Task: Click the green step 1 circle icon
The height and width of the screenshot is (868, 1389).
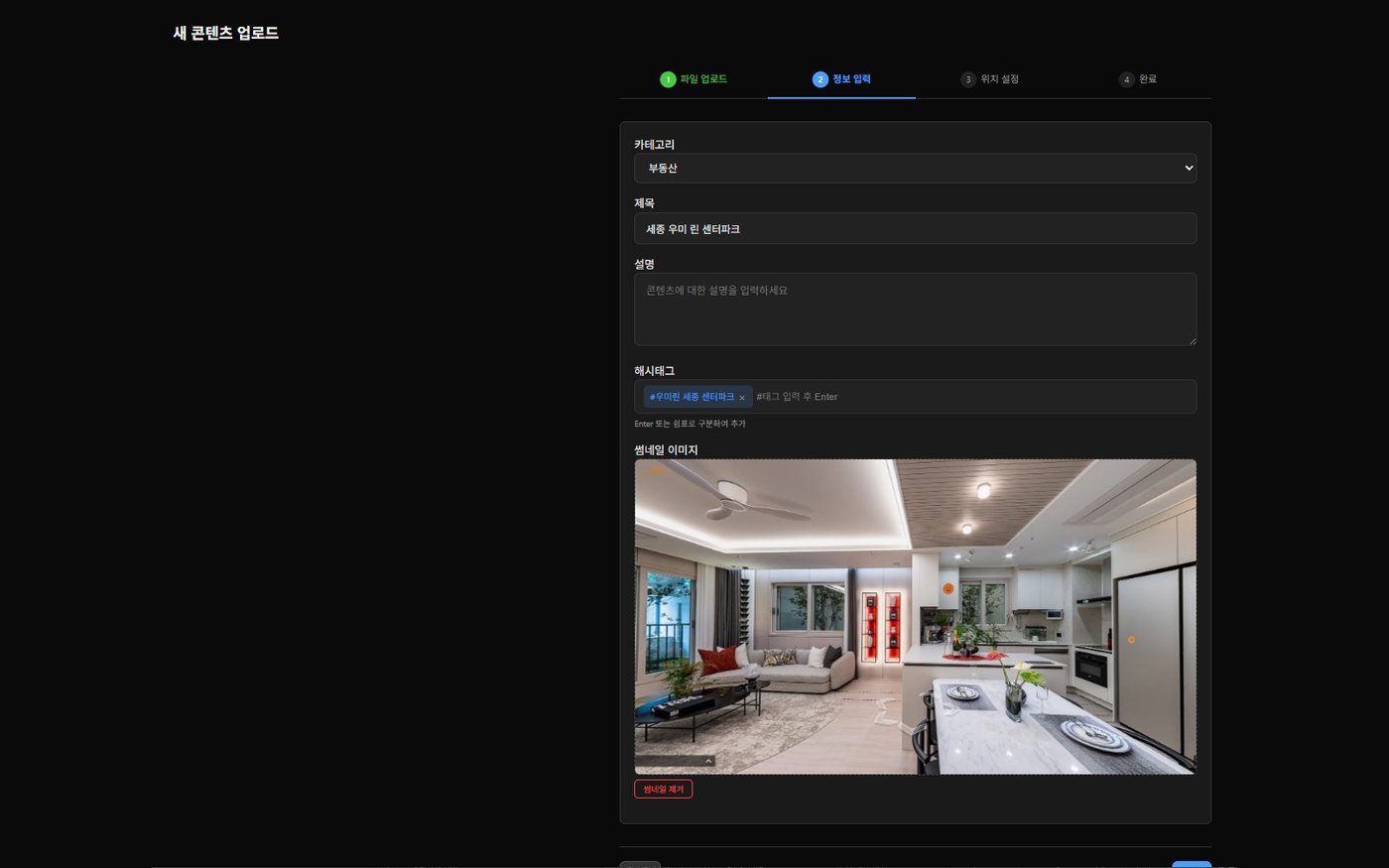Action: [x=668, y=79]
